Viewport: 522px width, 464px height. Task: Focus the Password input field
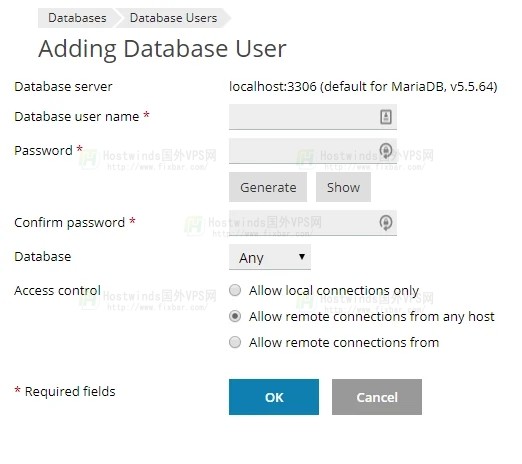tap(313, 151)
